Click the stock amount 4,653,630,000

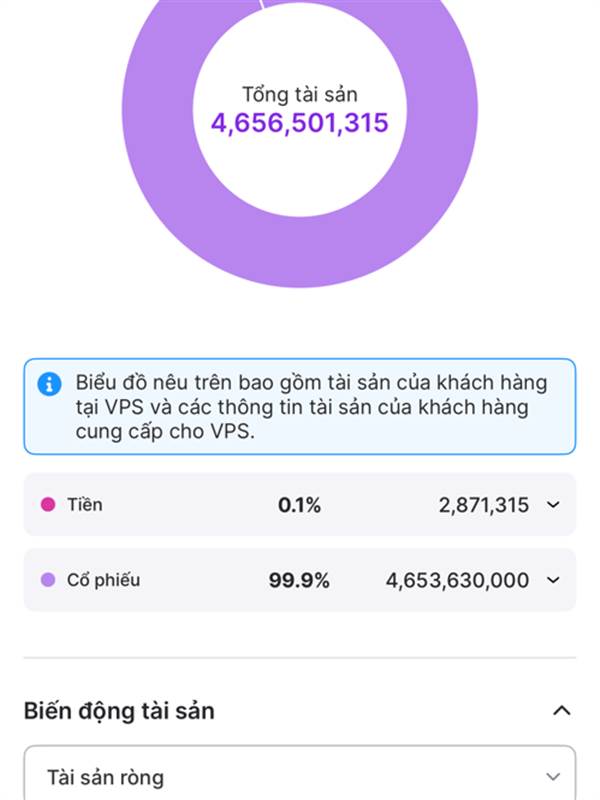[457, 580]
